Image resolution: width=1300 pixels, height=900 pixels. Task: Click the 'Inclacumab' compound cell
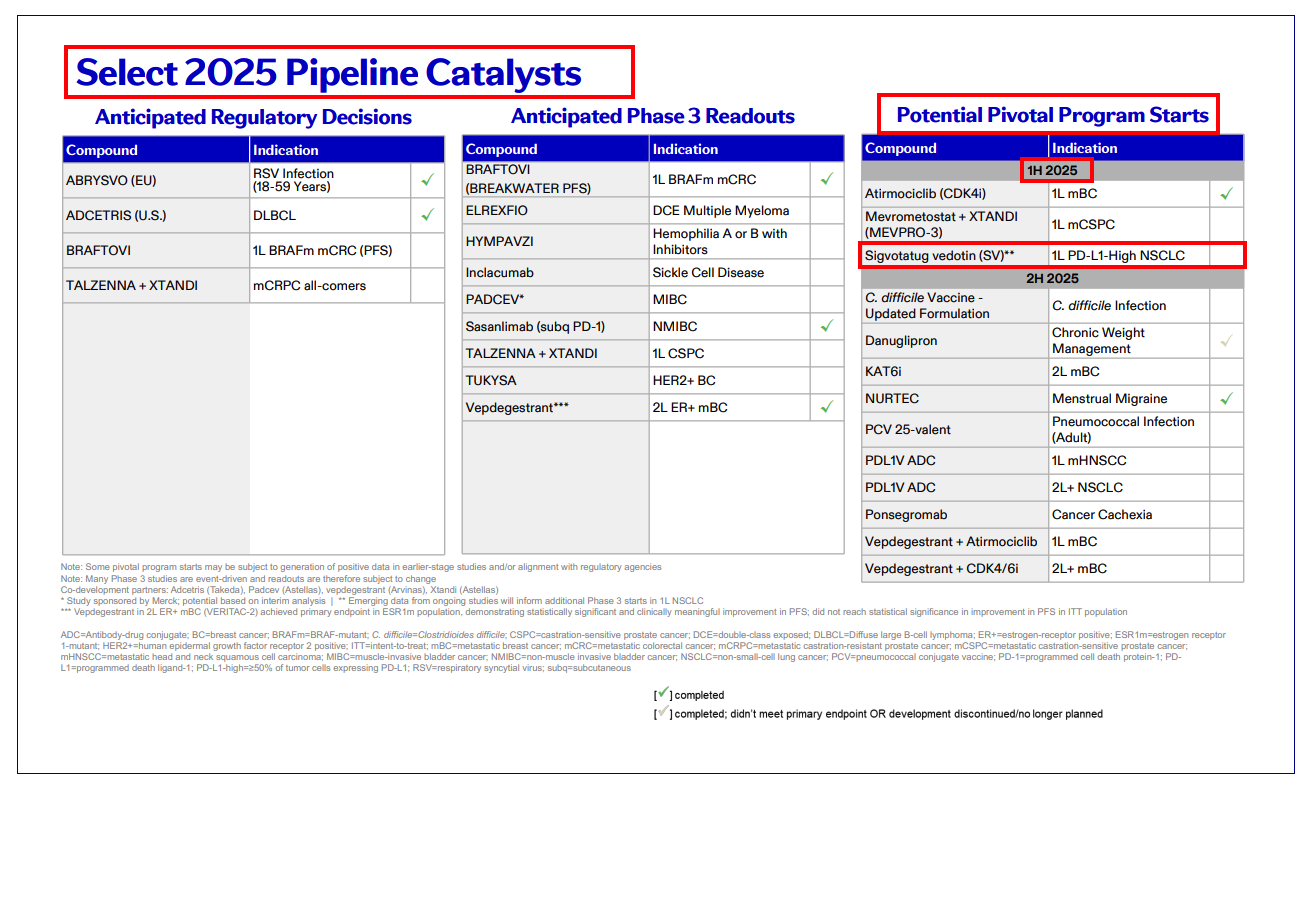pyautogui.click(x=556, y=272)
